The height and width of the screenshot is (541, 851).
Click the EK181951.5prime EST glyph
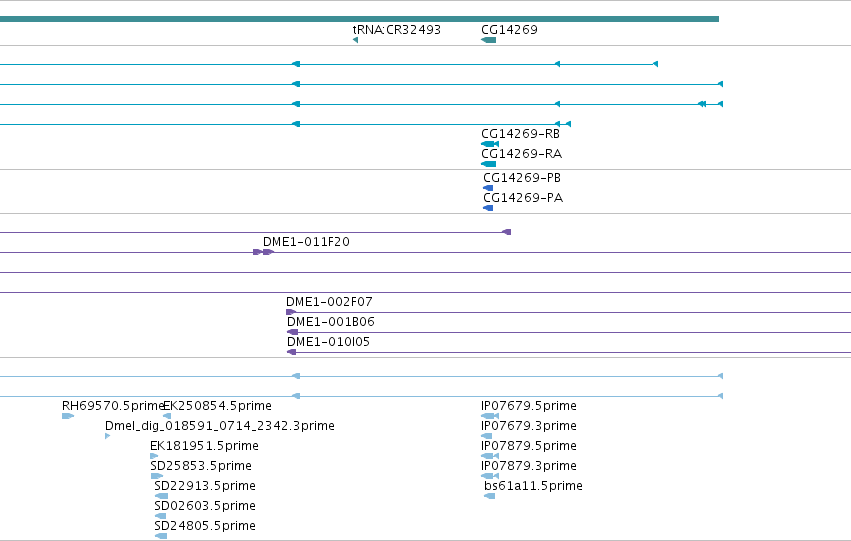154,456
